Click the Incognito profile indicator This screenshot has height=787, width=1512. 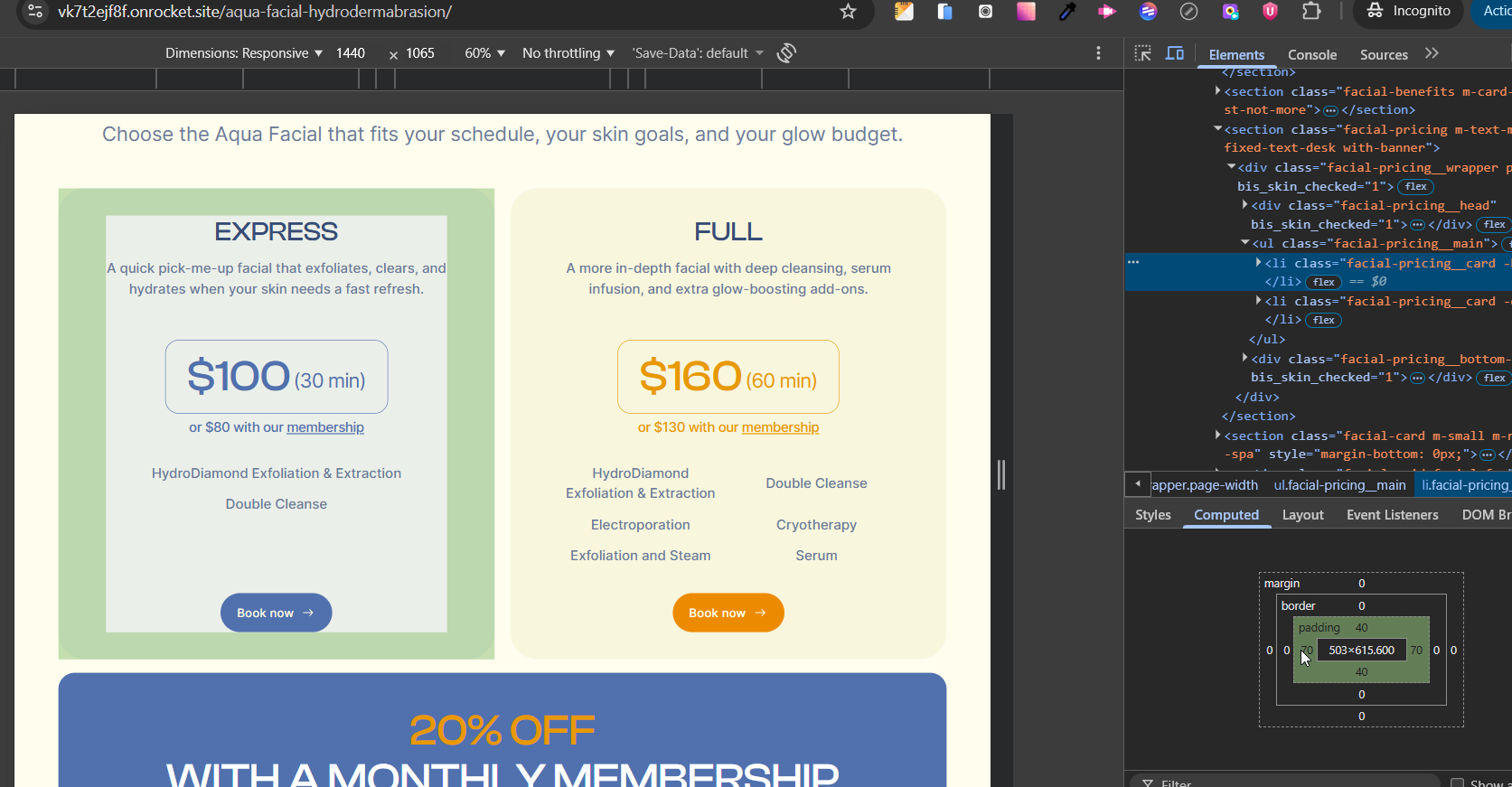[1408, 11]
